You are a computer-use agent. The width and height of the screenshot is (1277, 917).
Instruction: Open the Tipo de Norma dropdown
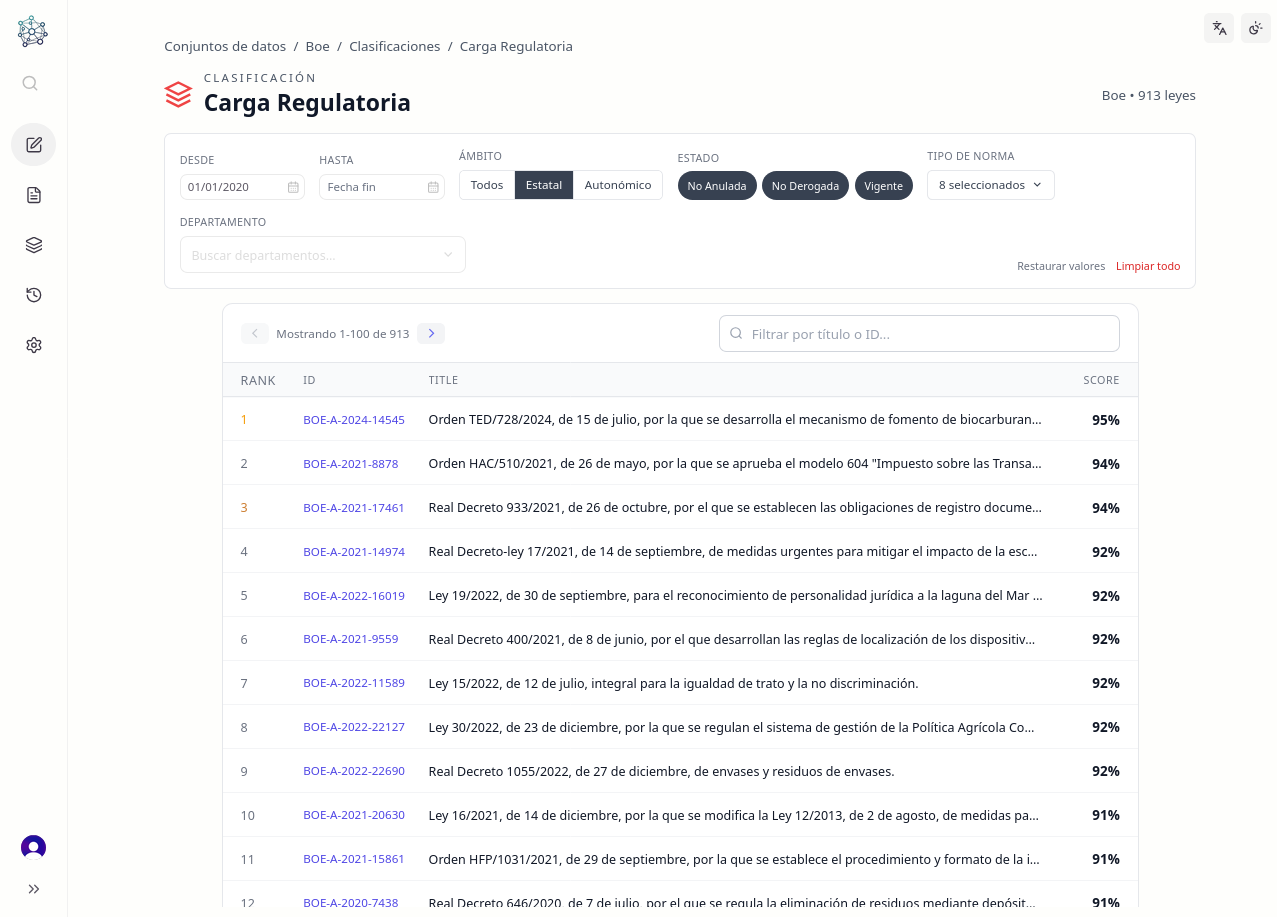(x=990, y=185)
